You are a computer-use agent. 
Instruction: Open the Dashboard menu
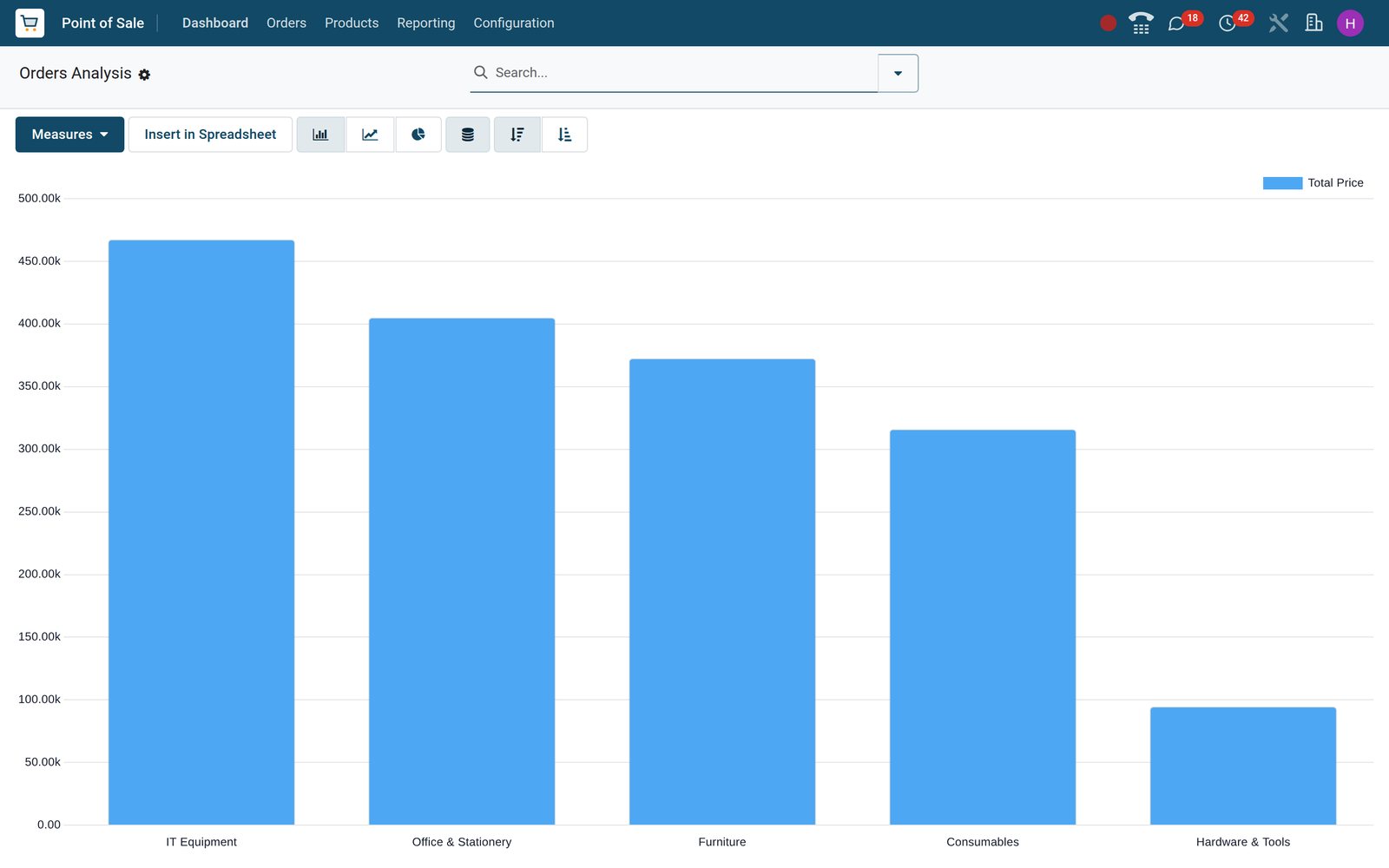tap(215, 23)
